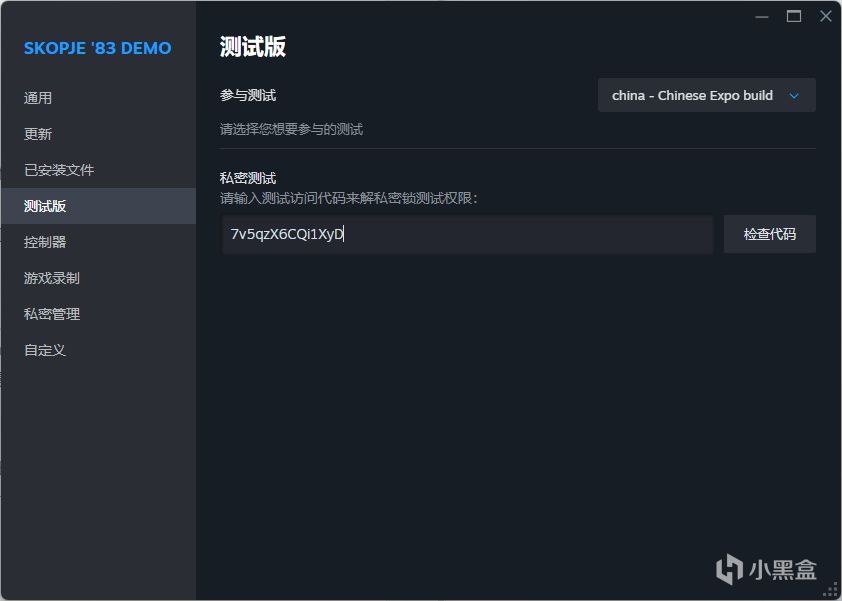The height and width of the screenshot is (601, 842).
Task: Open the 自定义 section
Action: click(x=98, y=350)
